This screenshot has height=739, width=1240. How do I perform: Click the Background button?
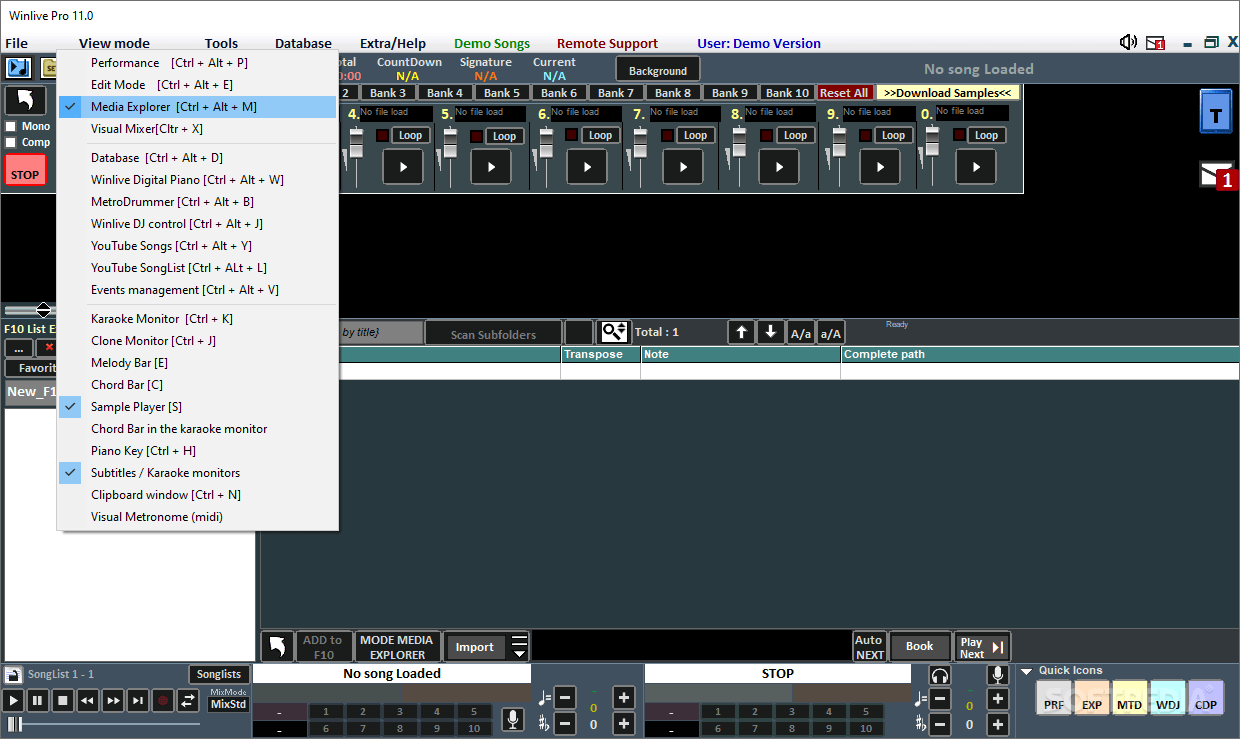(657, 70)
